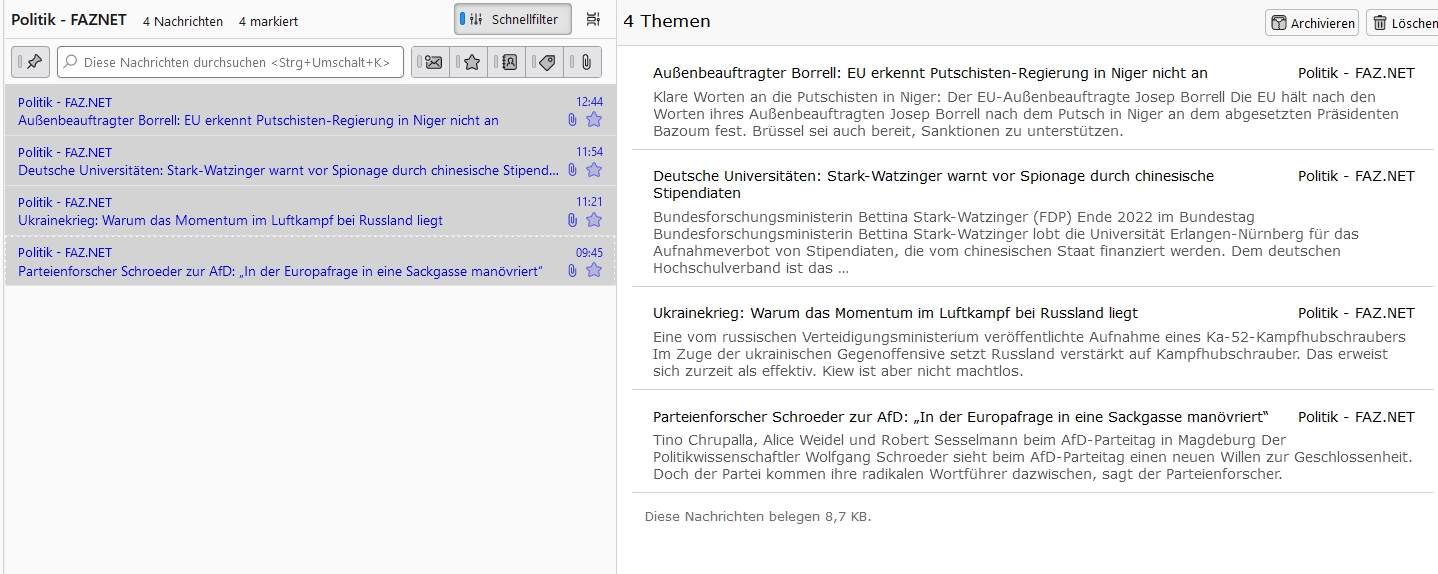Open Ukrainekrieg Luftkampf summary heading
The width and height of the screenshot is (1438, 574).
click(x=895, y=313)
